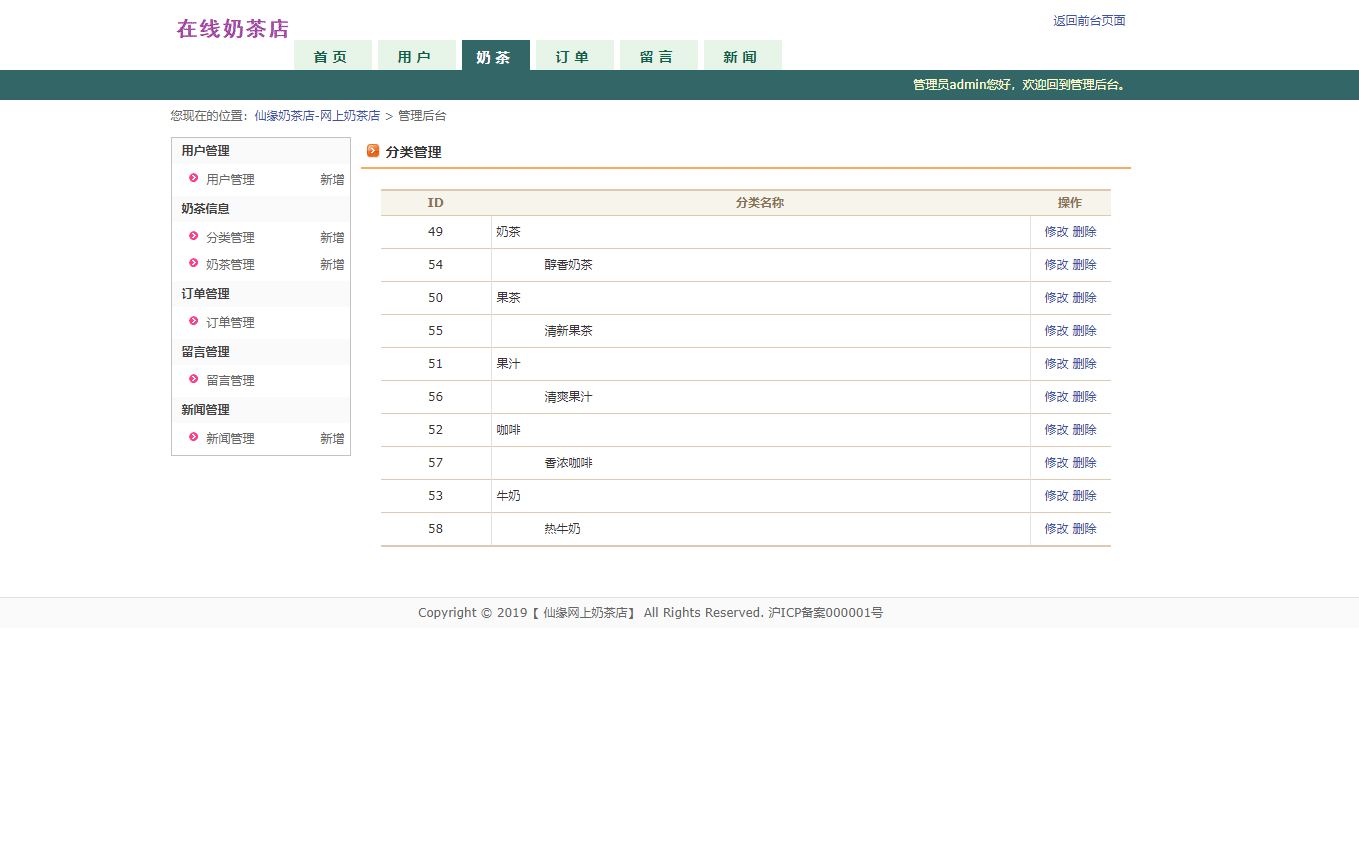Click 修改 for 清新果茶 row
The image size is (1359, 862).
(x=1056, y=331)
